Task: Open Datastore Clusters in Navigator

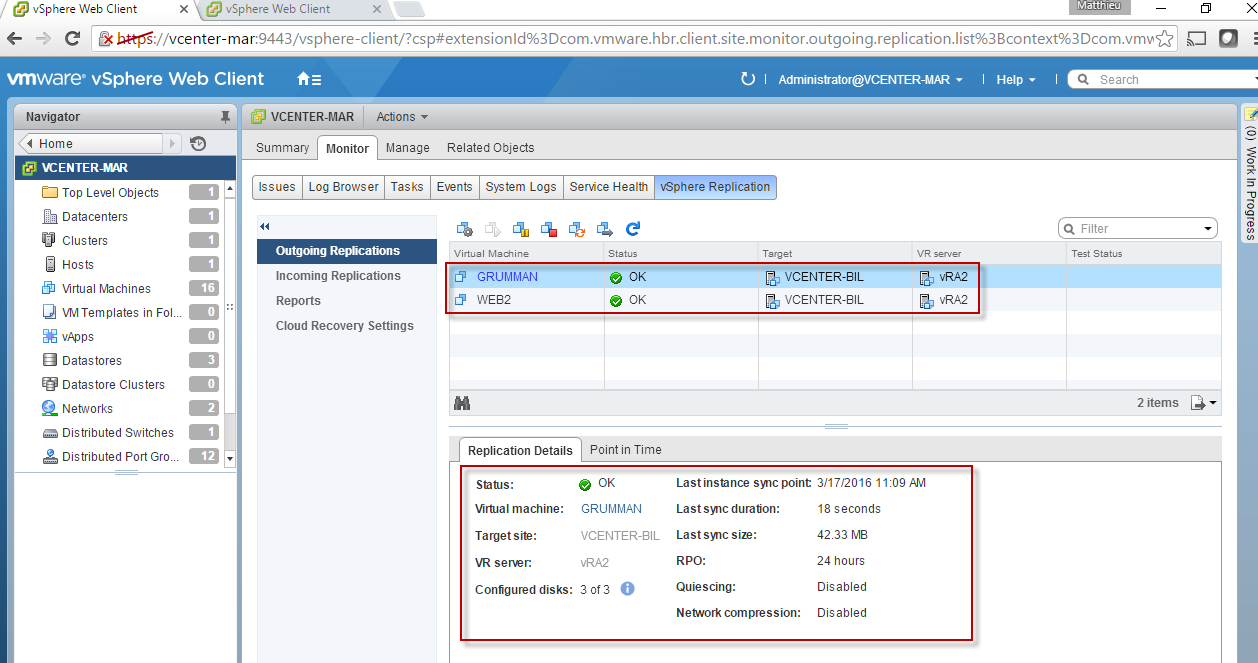Action: pos(113,384)
